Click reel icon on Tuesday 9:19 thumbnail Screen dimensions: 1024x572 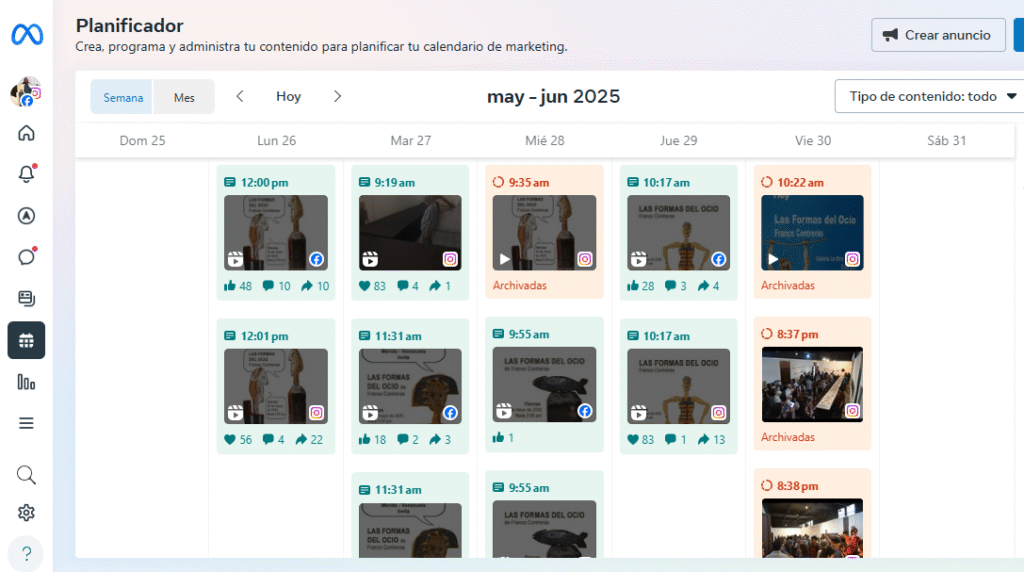pos(370,259)
